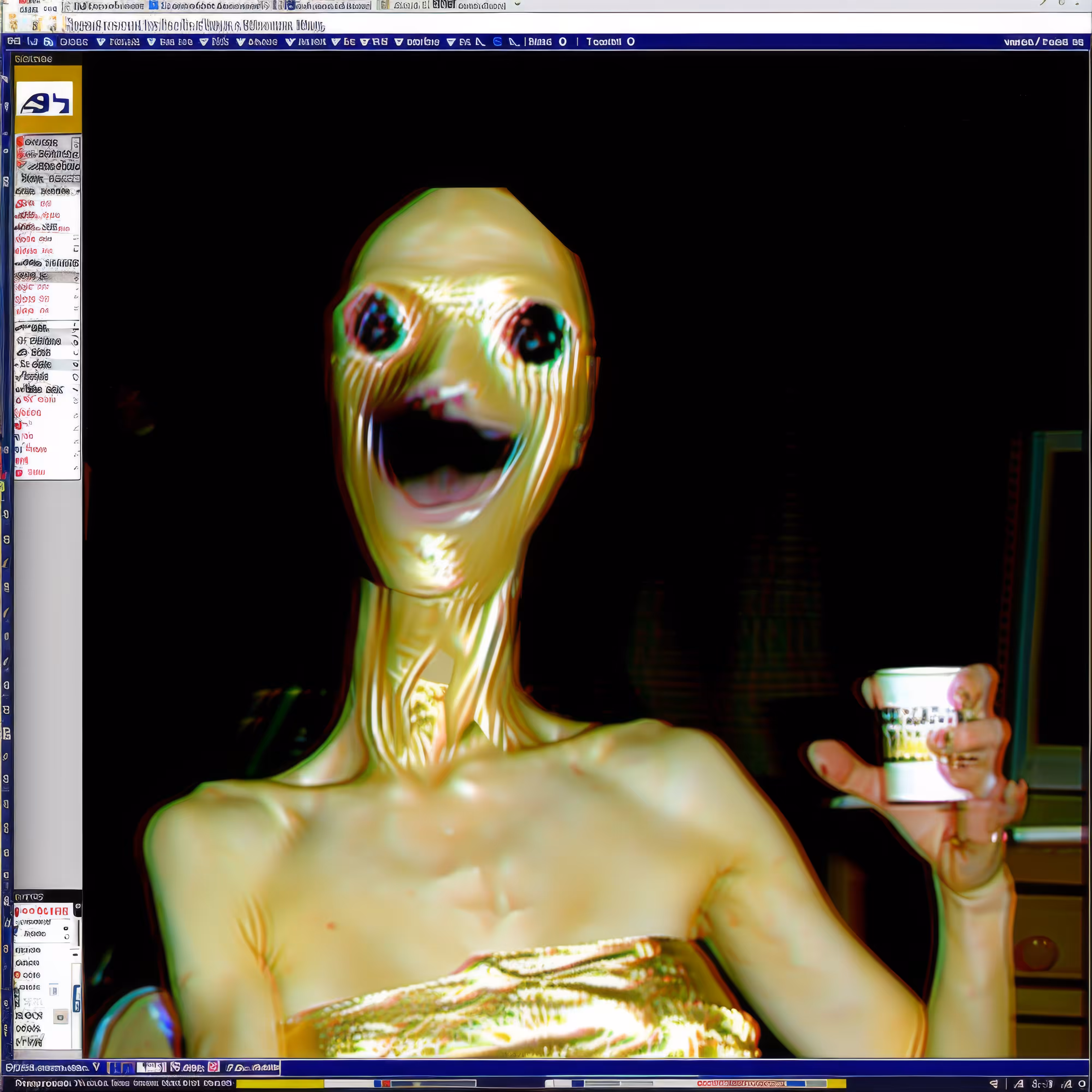This screenshot has height=1092, width=1092.
Task: Click the red circle icon in the lower-left panel list
Action: pos(17,975)
